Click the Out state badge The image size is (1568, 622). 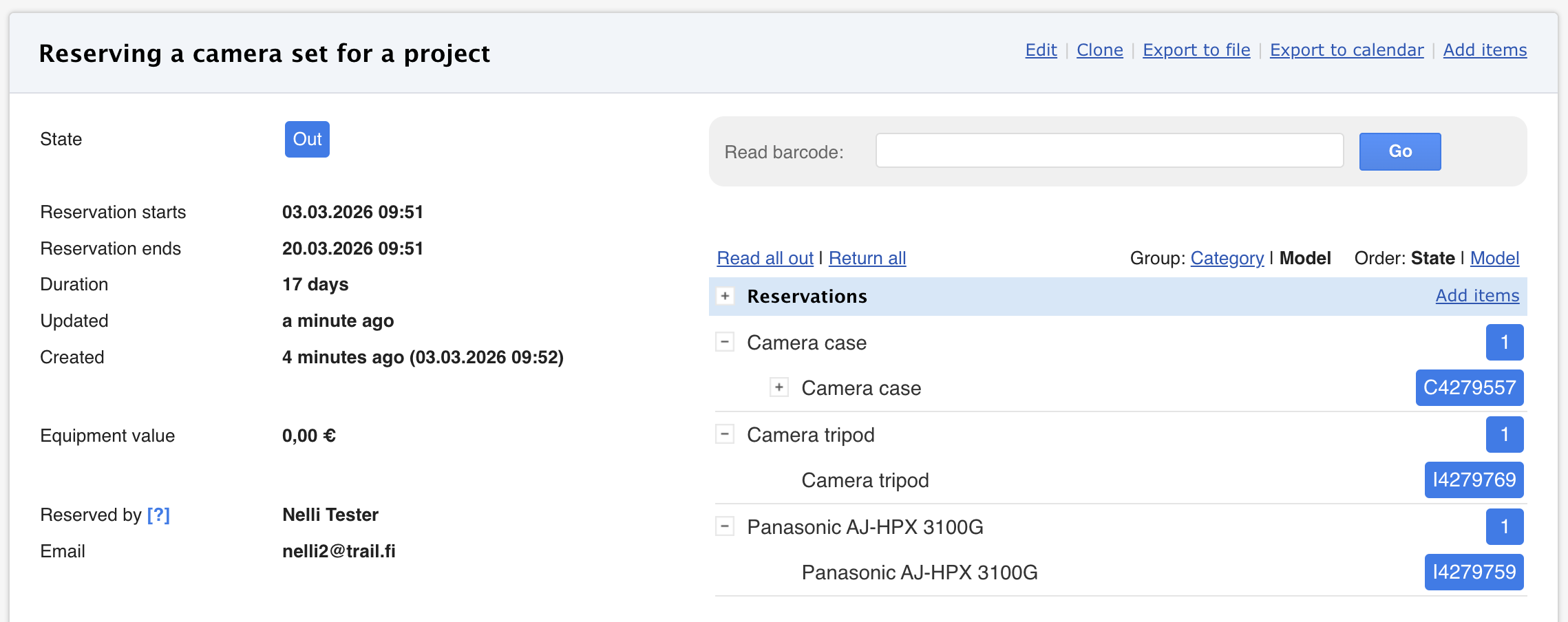click(x=307, y=139)
